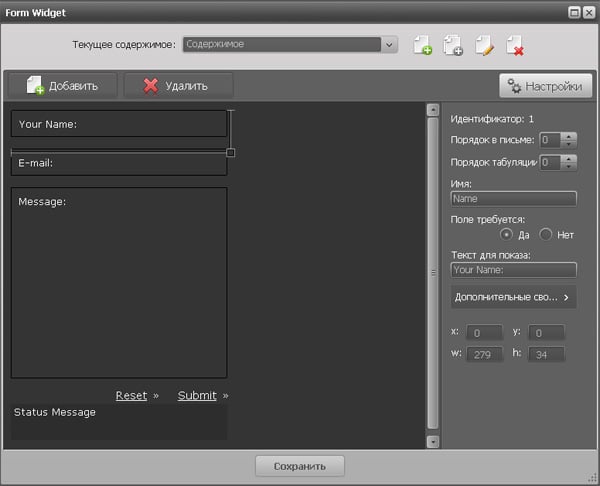This screenshot has width=600, height=486.
Task: Click the edit content pencil icon
Action: pyautogui.click(x=484, y=45)
